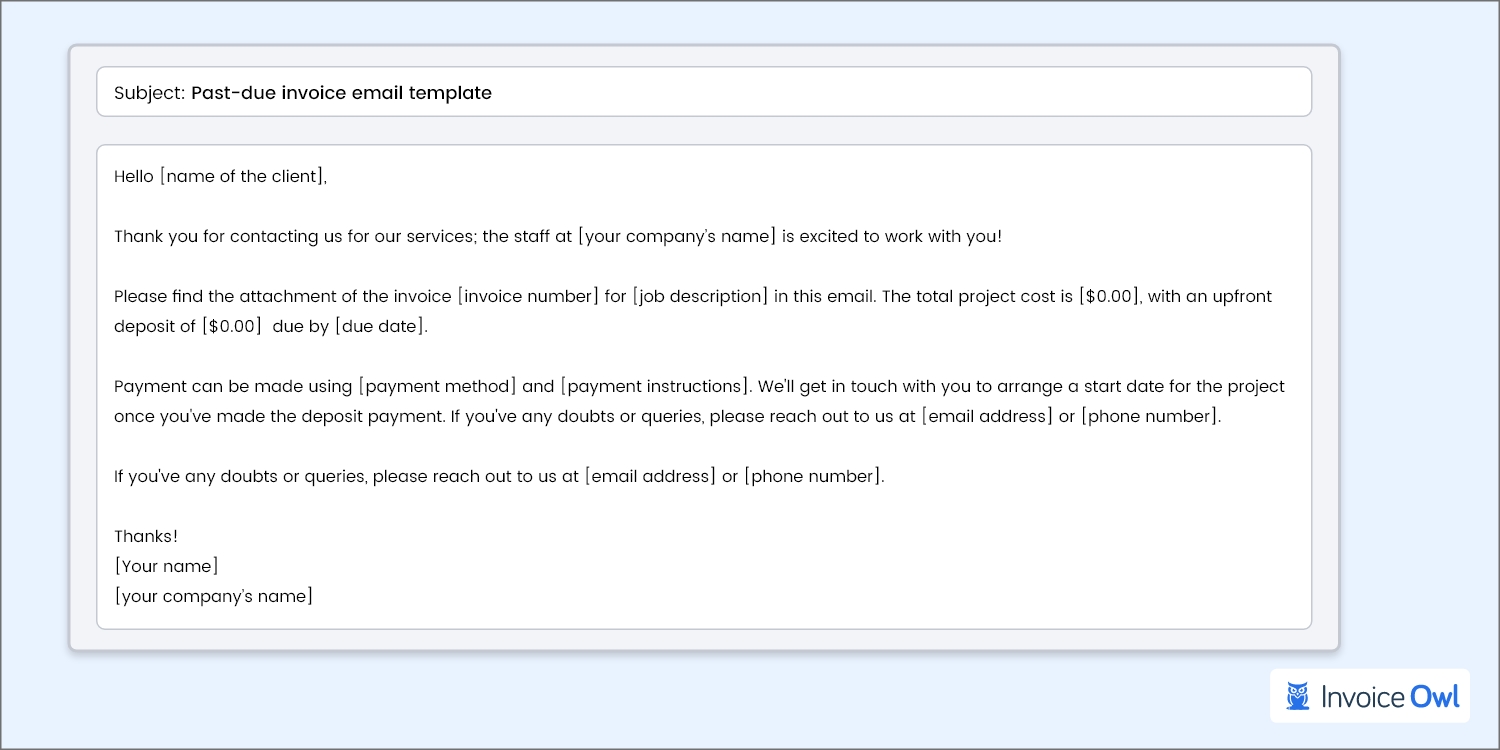Click the word "Hello" in the greeting
Viewport: 1500px width, 750px height.
click(134, 177)
